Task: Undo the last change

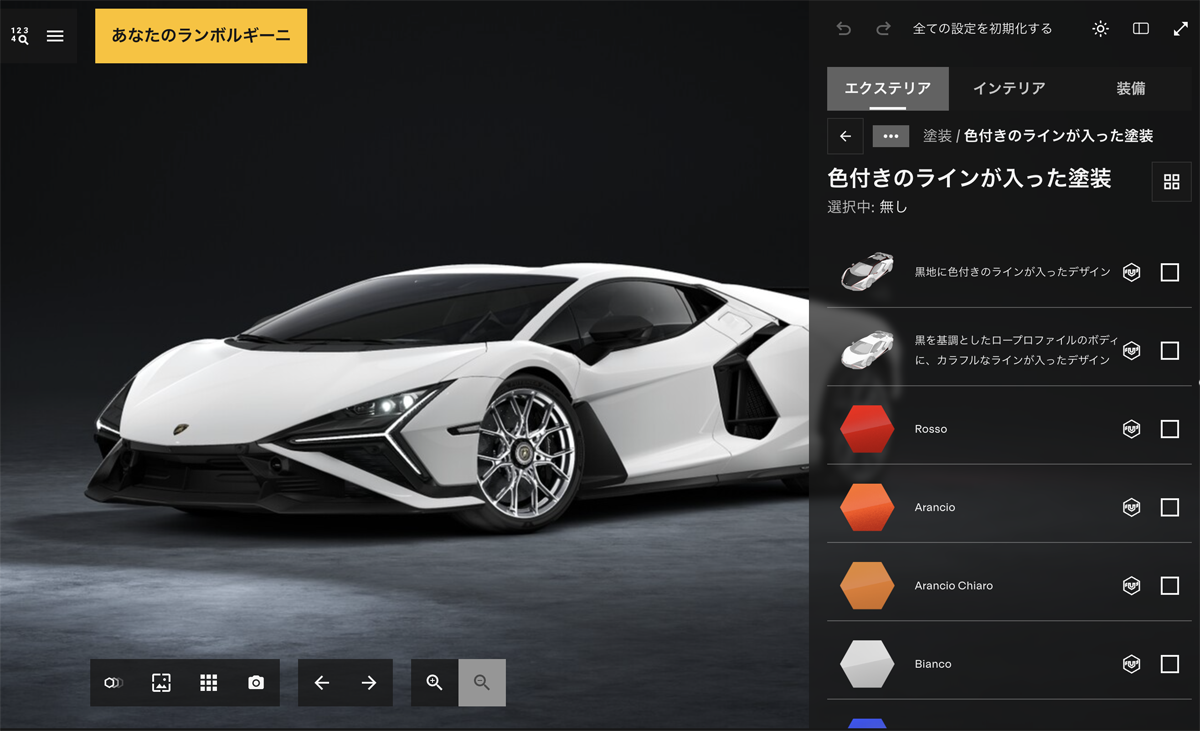Action: pyautogui.click(x=844, y=29)
